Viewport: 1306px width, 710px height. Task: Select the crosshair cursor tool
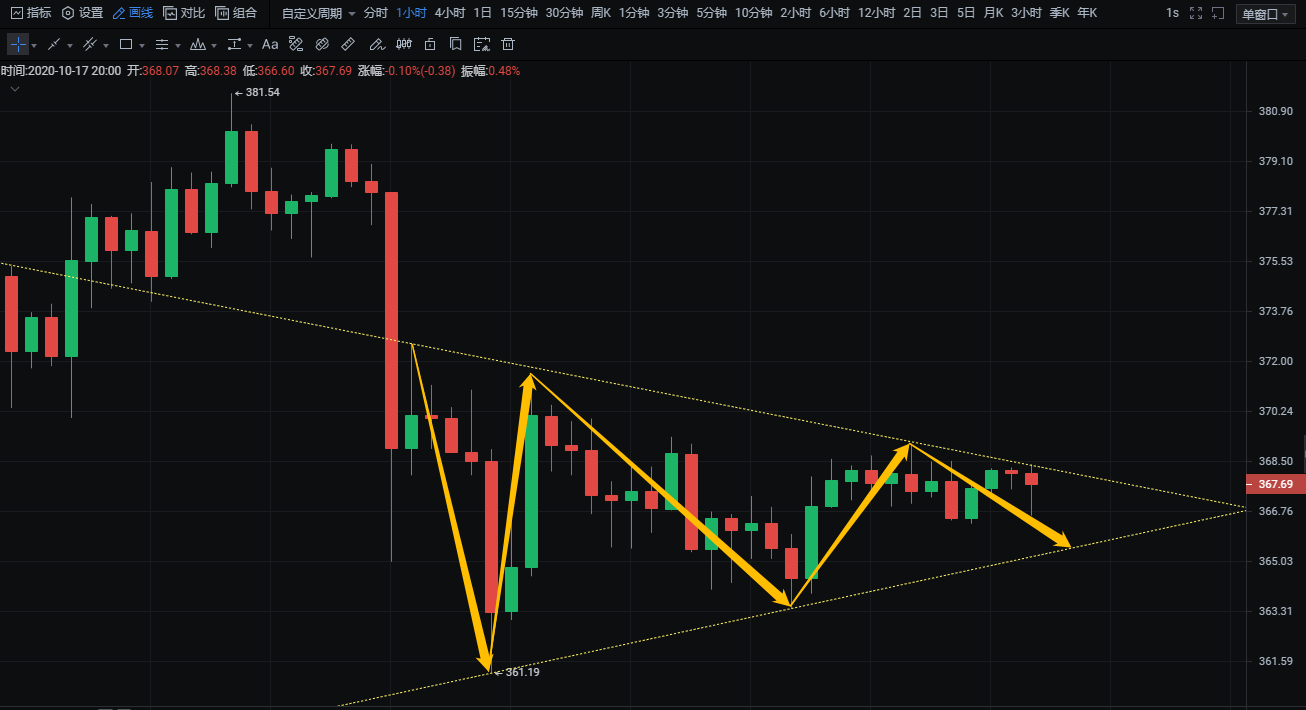pos(18,45)
